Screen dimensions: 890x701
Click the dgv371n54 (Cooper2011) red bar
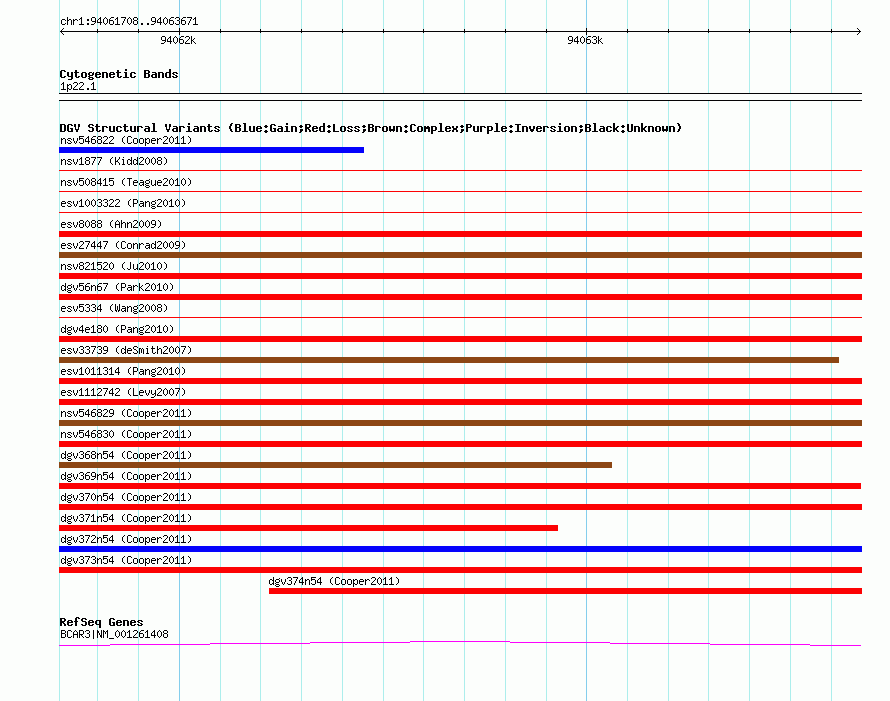click(x=308, y=528)
